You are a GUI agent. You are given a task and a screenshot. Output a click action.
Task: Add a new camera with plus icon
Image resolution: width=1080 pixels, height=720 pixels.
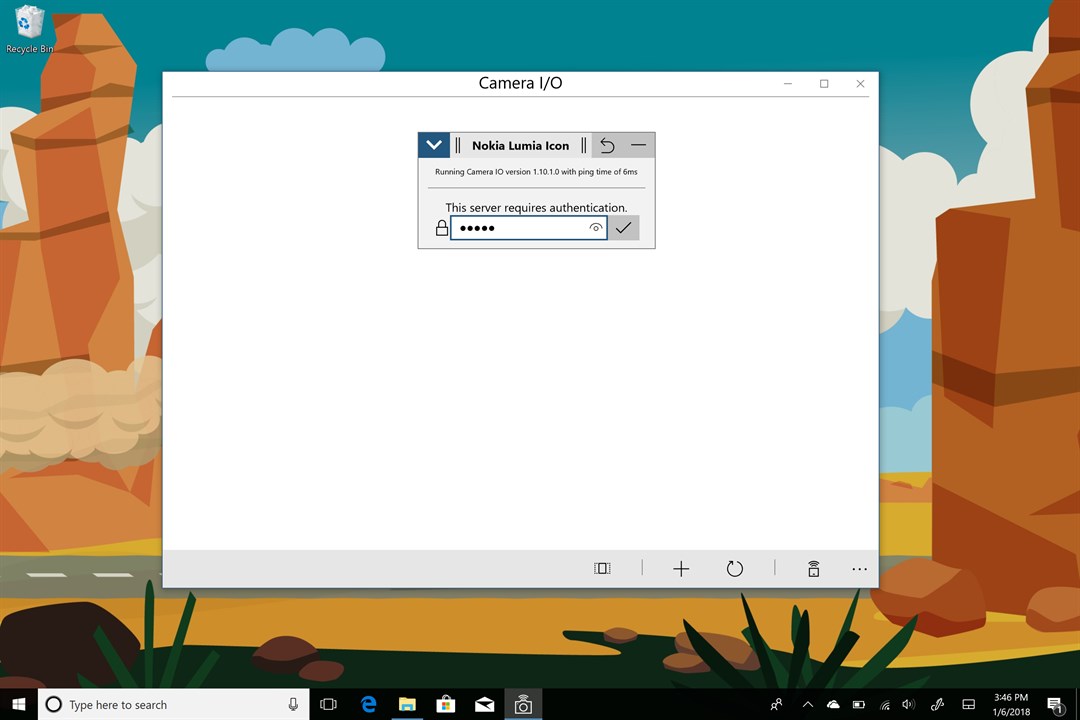(x=681, y=568)
